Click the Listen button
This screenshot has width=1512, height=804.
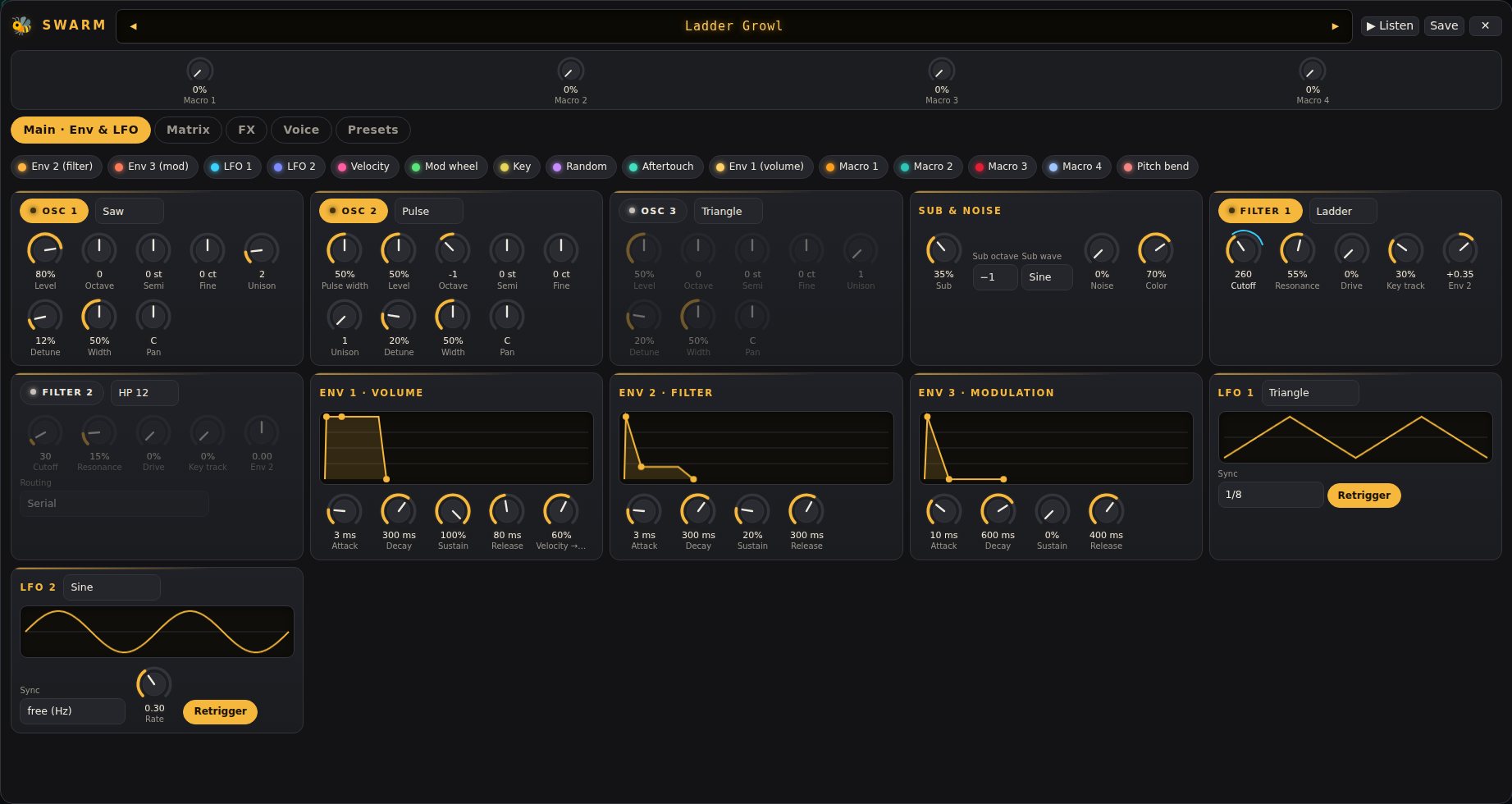click(x=1390, y=25)
